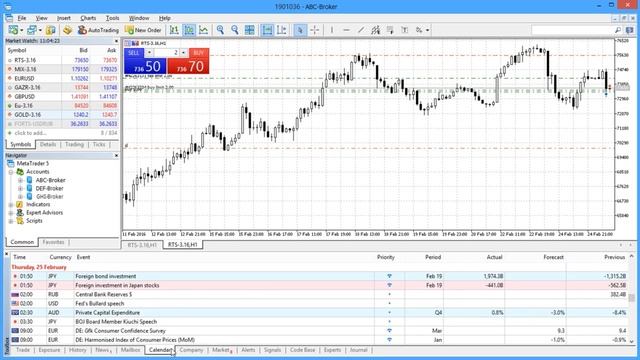The height and width of the screenshot is (360, 640).
Task: Click the search magnifier icon
Action: 618,30
